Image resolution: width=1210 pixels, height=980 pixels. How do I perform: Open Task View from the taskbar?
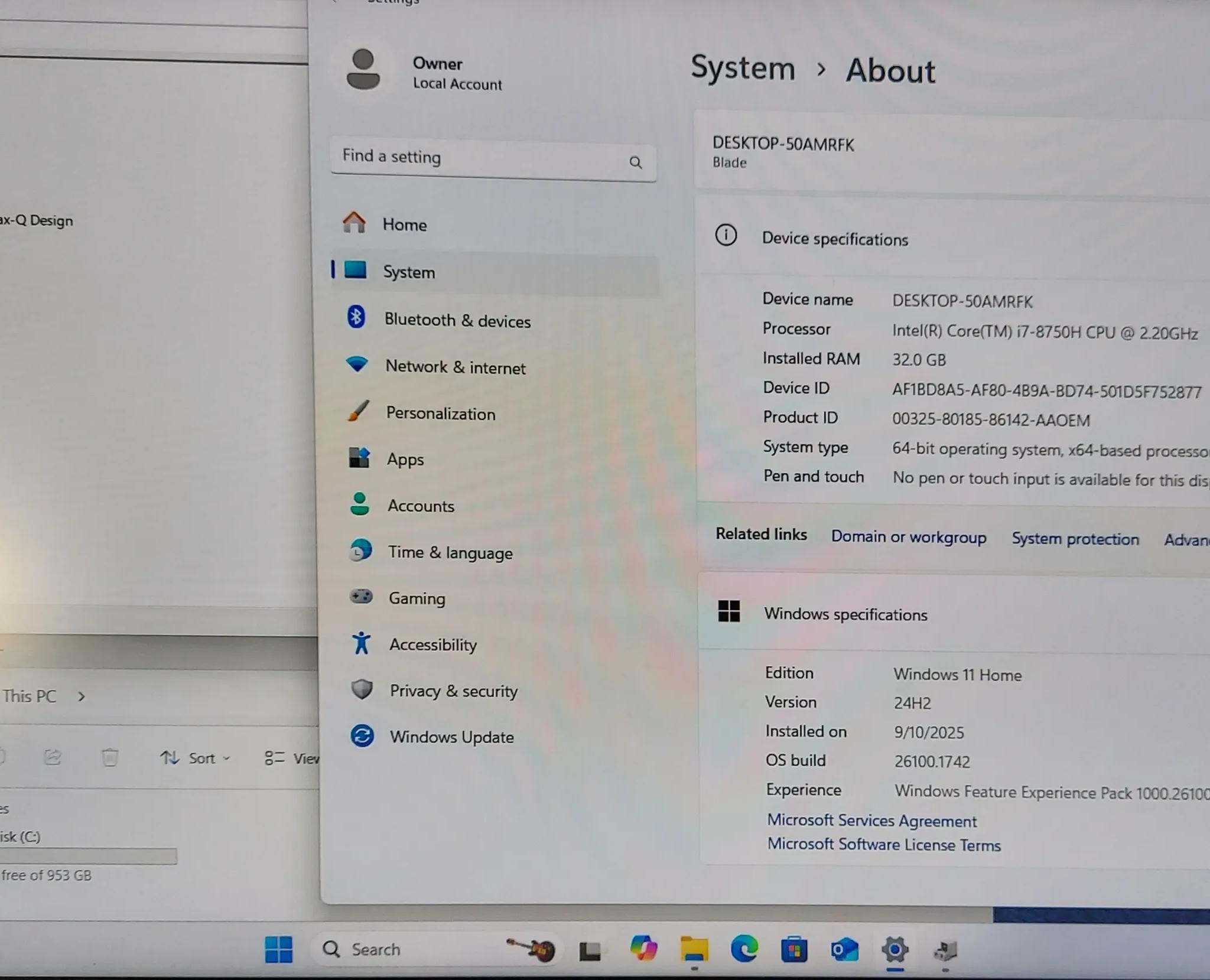pyautogui.click(x=590, y=950)
